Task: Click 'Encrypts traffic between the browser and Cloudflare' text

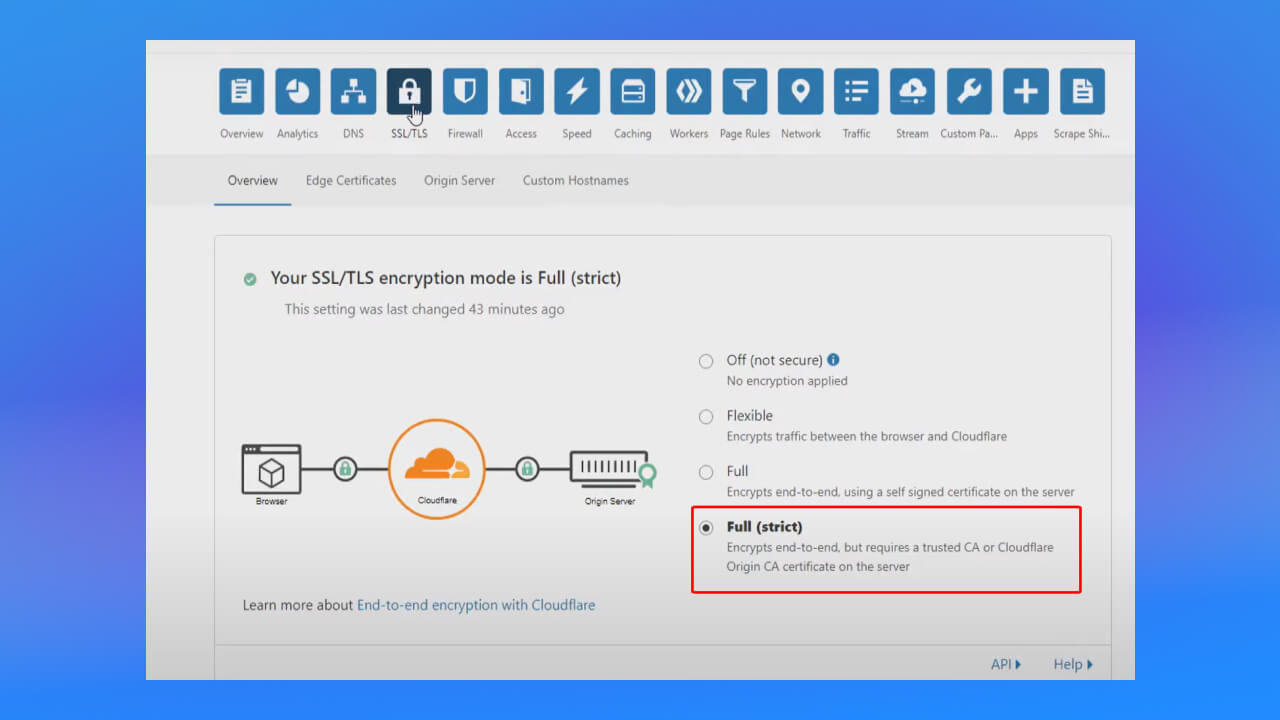Action: pyautogui.click(x=867, y=436)
